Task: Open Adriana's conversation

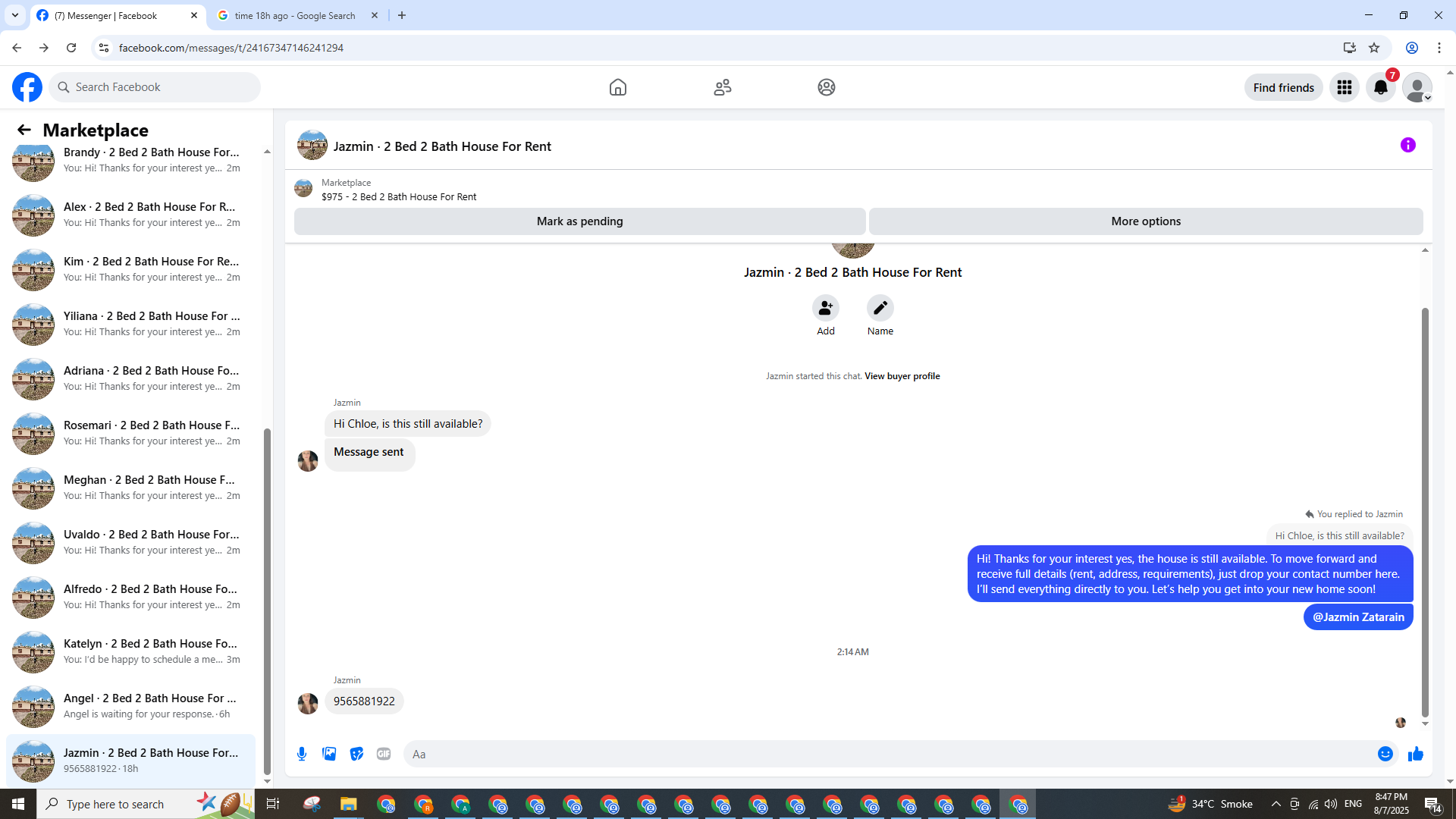Action: point(130,378)
